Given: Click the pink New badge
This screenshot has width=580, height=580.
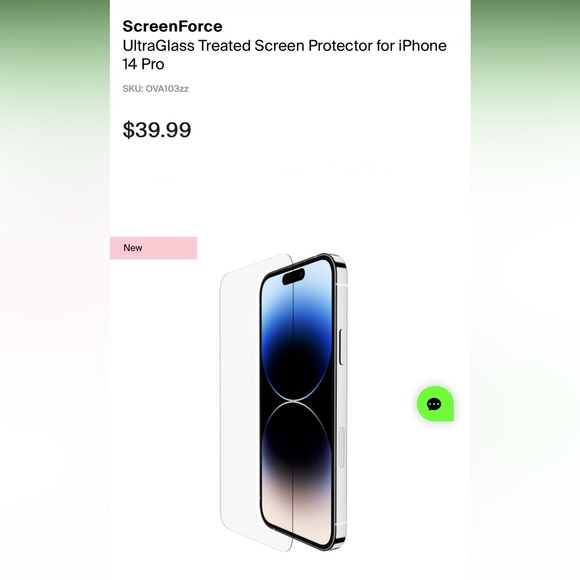Looking at the screenshot, I should click(153, 248).
